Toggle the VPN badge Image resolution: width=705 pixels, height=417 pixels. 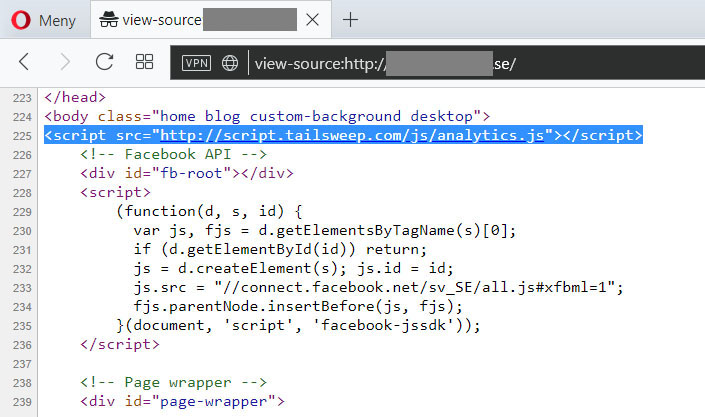[x=196, y=63]
